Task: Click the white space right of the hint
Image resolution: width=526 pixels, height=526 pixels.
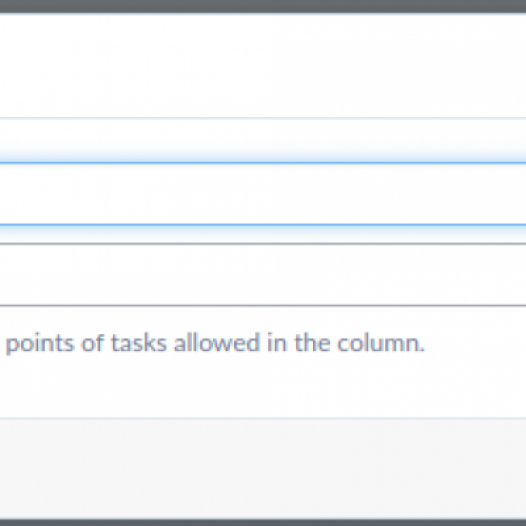Action: click(475, 344)
